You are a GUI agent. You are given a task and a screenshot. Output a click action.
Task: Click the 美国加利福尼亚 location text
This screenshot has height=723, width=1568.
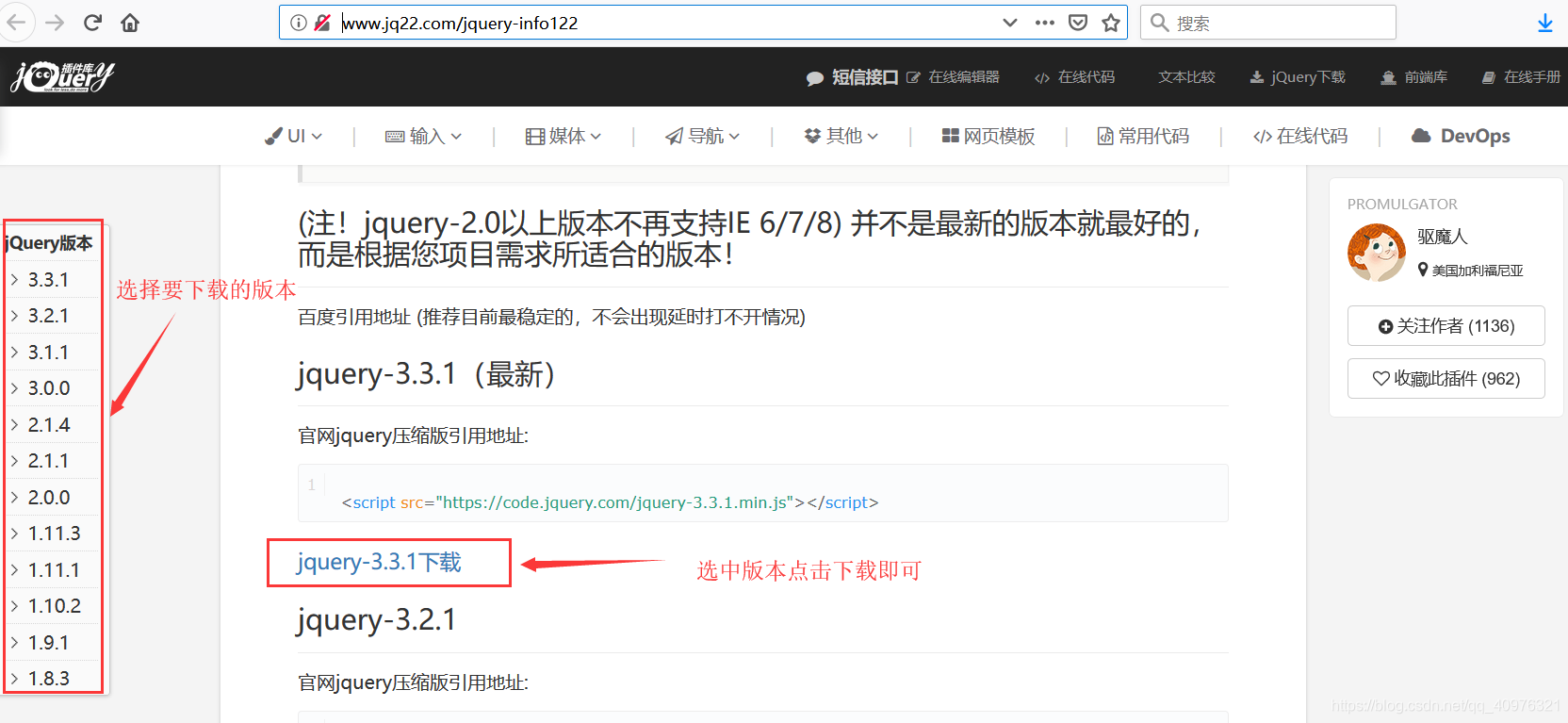(x=1478, y=271)
